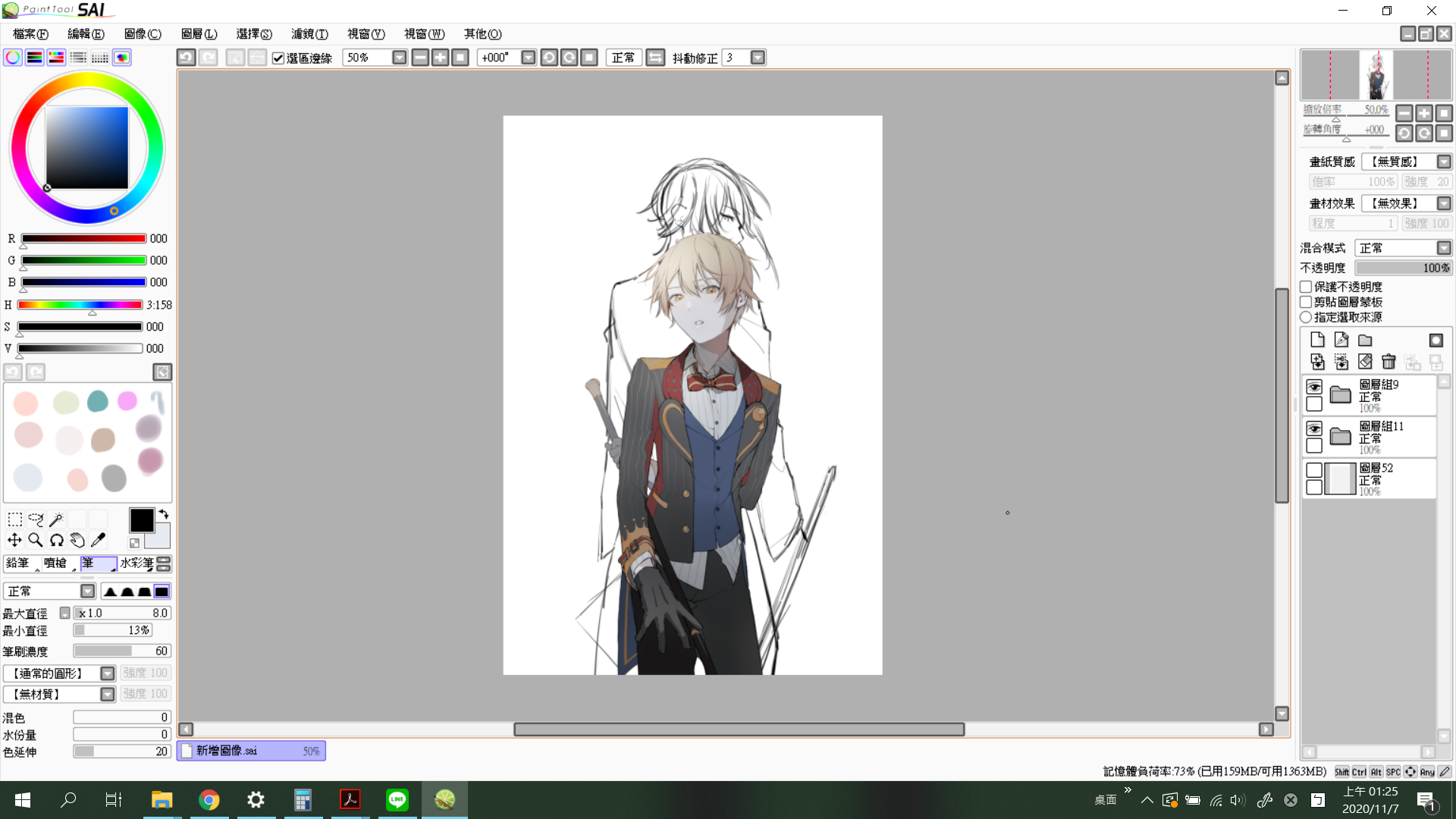Image resolution: width=1456 pixels, height=819 pixels.
Task: Toggle the transparent color box below color swatches
Action: click(134, 543)
